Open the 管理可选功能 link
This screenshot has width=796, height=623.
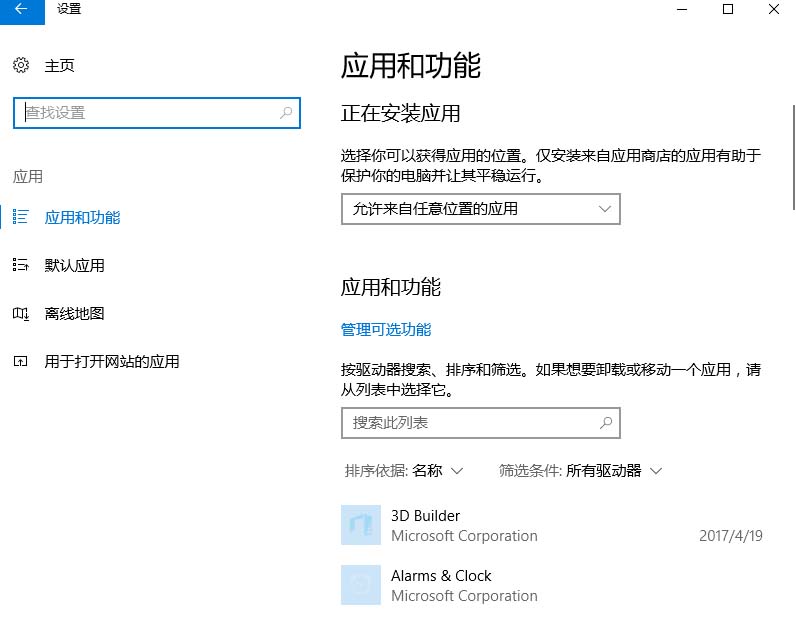(x=386, y=329)
